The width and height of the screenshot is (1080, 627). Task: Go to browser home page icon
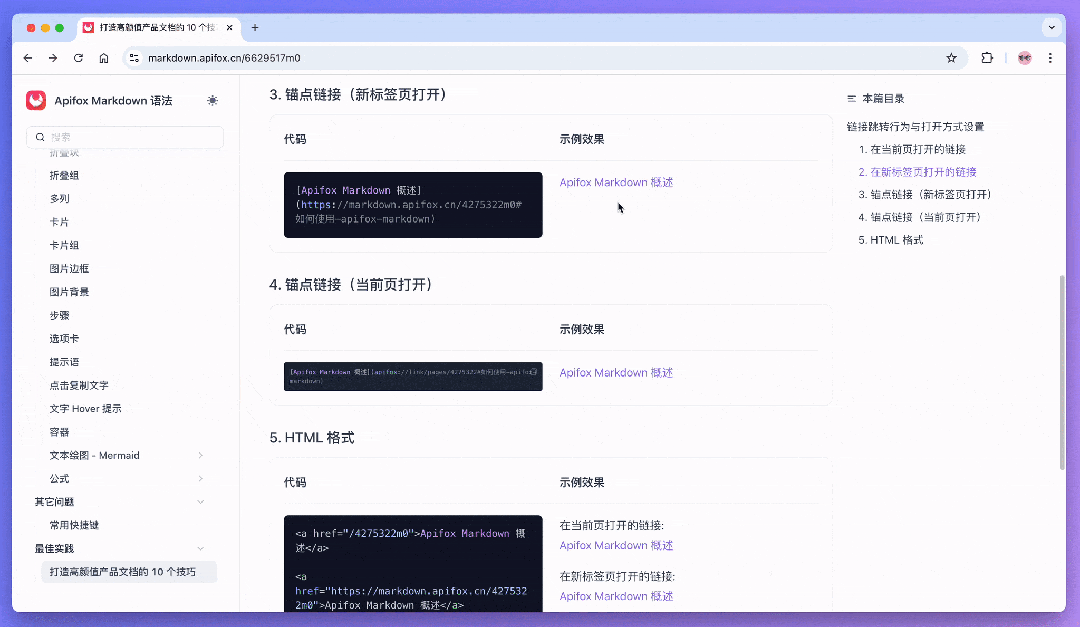104,58
